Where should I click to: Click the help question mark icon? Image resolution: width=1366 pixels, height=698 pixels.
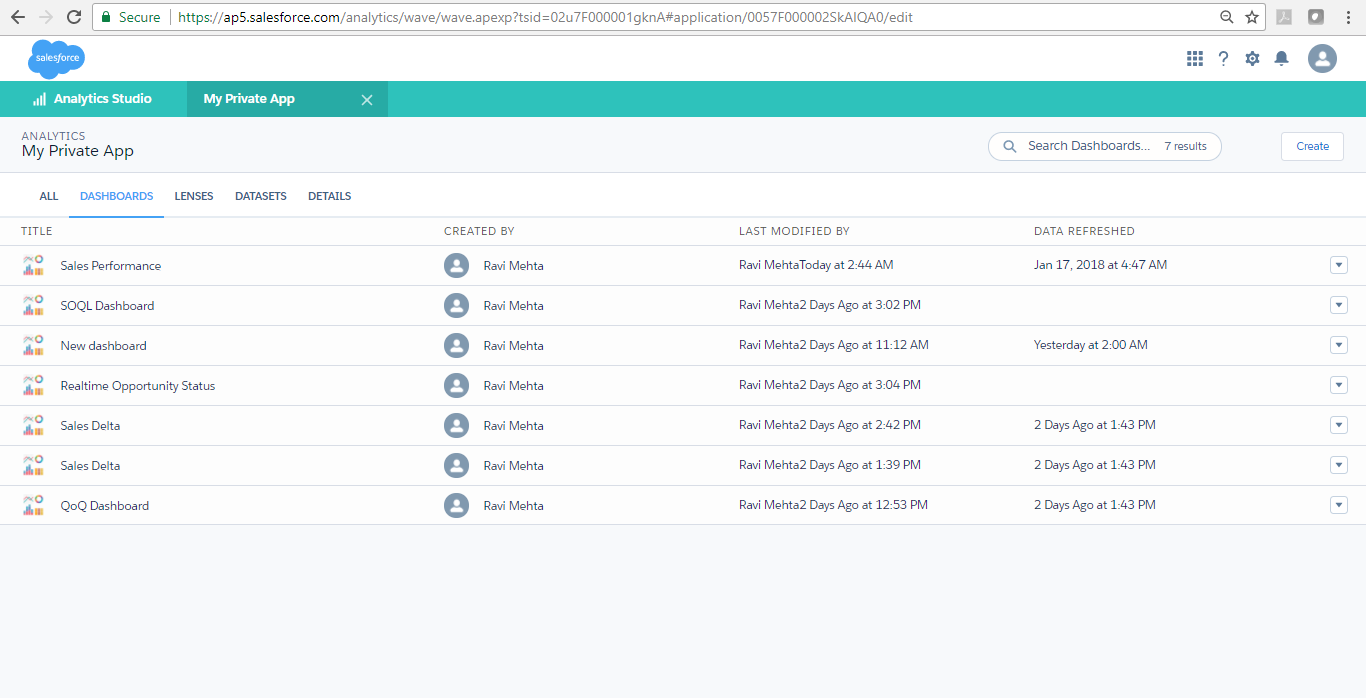click(1223, 58)
